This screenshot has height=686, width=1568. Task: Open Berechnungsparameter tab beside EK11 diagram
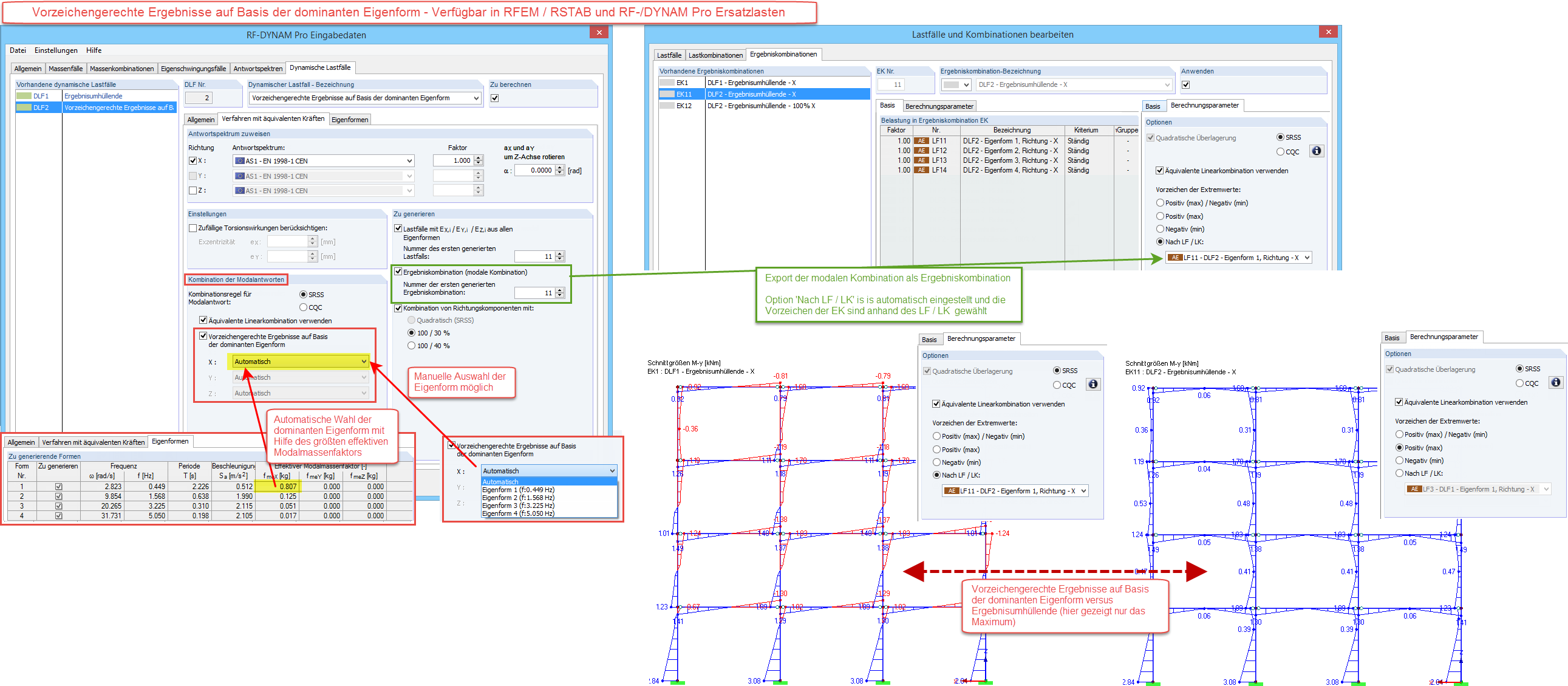(x=1444, y=337)
